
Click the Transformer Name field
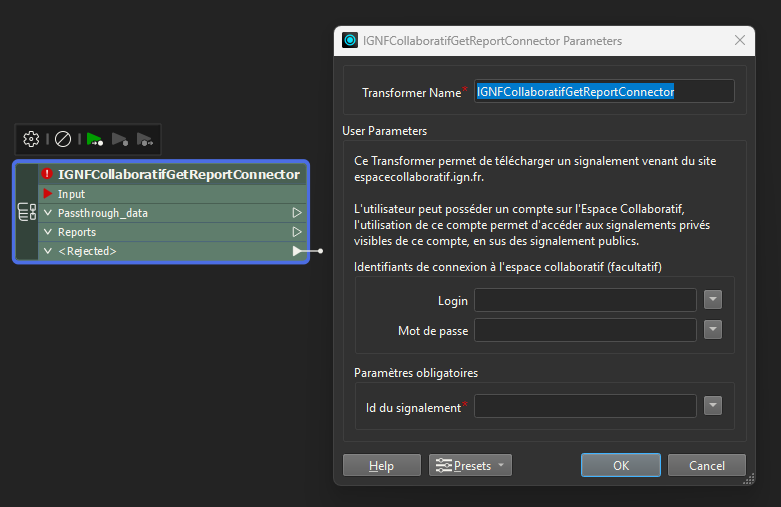click(604, 92)
